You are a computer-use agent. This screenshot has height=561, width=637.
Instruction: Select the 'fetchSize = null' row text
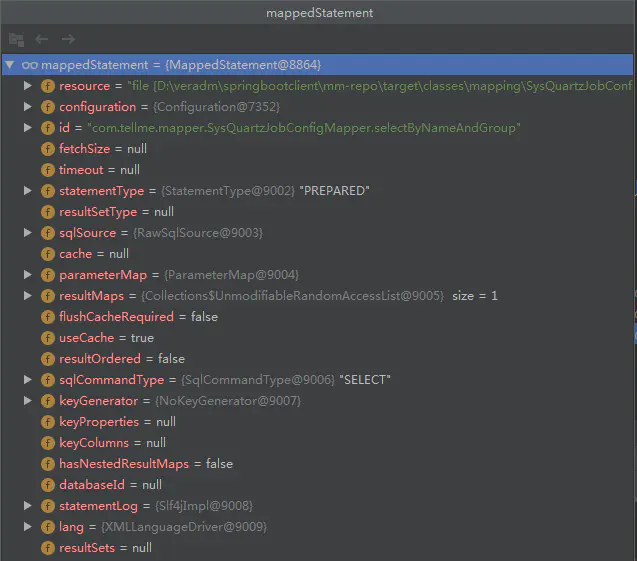pos(103,149)
